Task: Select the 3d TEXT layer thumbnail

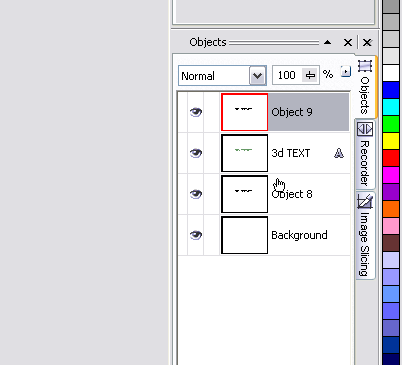Action: (x=244, y=153)
